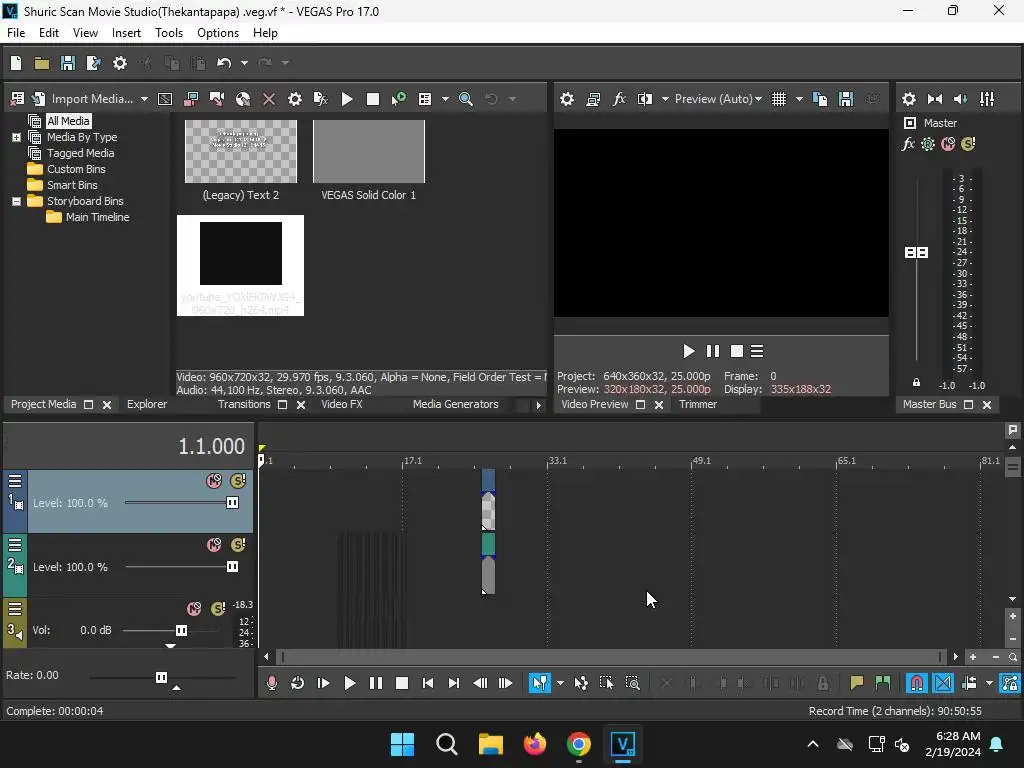Toggle Split Screen View in preview toolbar
This screenshot has height=768, width=1024.
[645, 99]
